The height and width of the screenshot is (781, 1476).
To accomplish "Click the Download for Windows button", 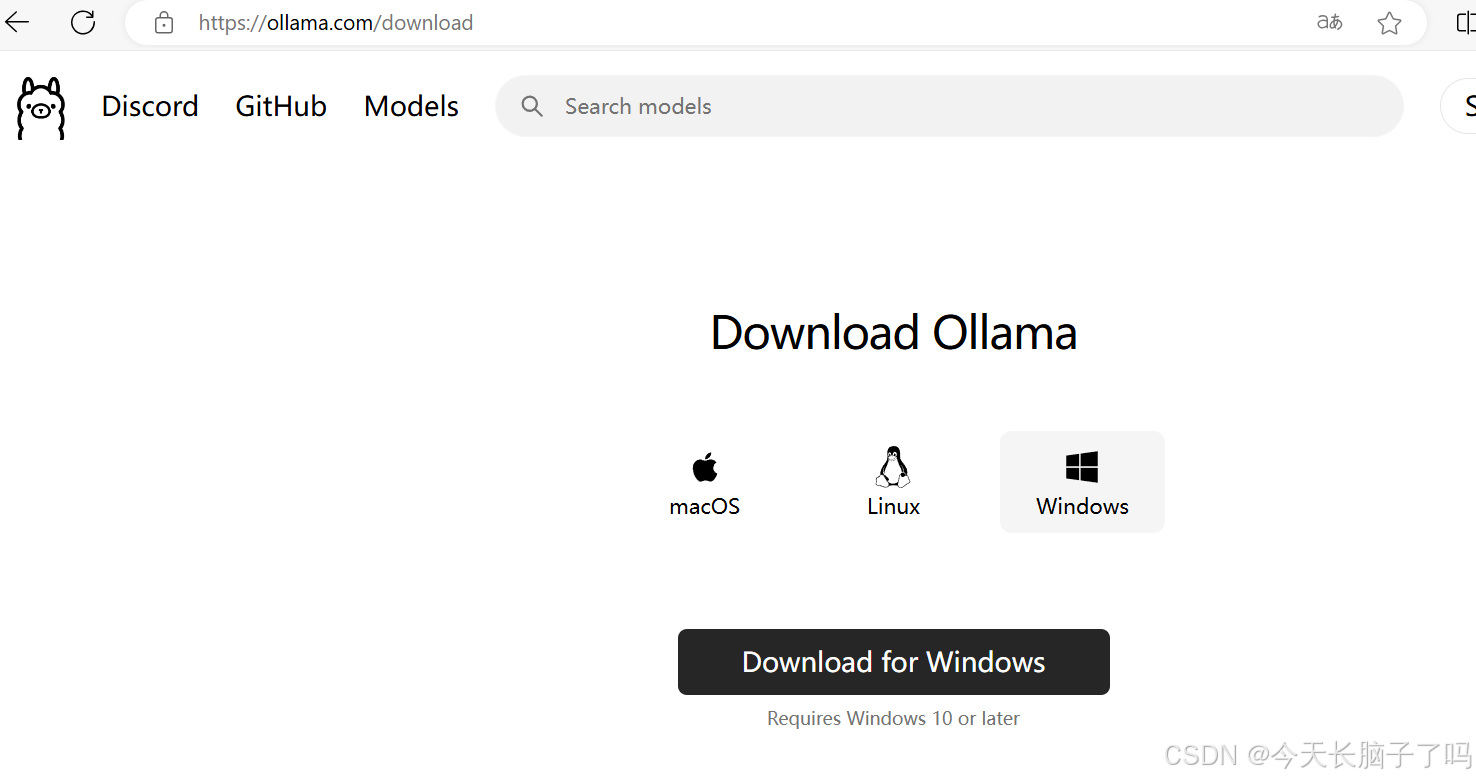I will click(894, 662).
